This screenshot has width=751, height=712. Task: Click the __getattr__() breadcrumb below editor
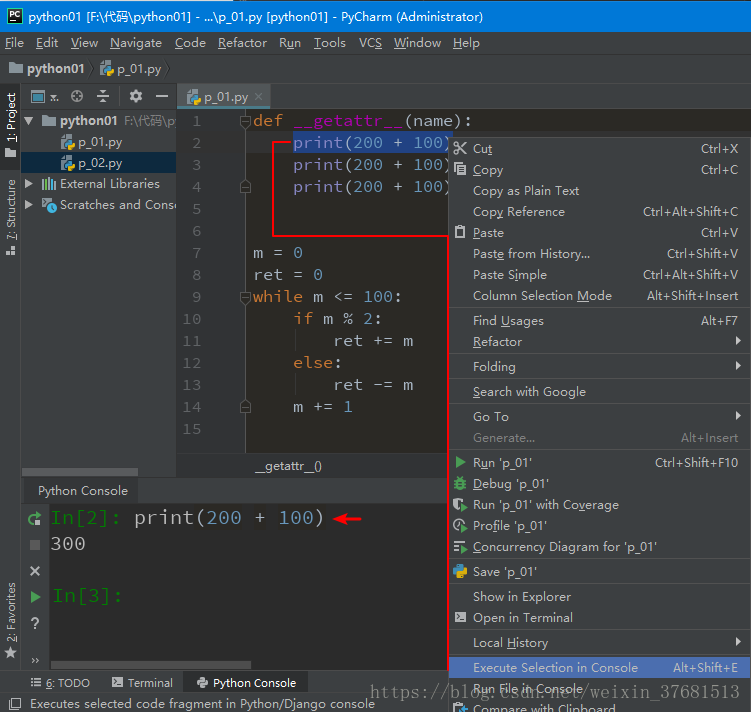(x=288, y=466)
